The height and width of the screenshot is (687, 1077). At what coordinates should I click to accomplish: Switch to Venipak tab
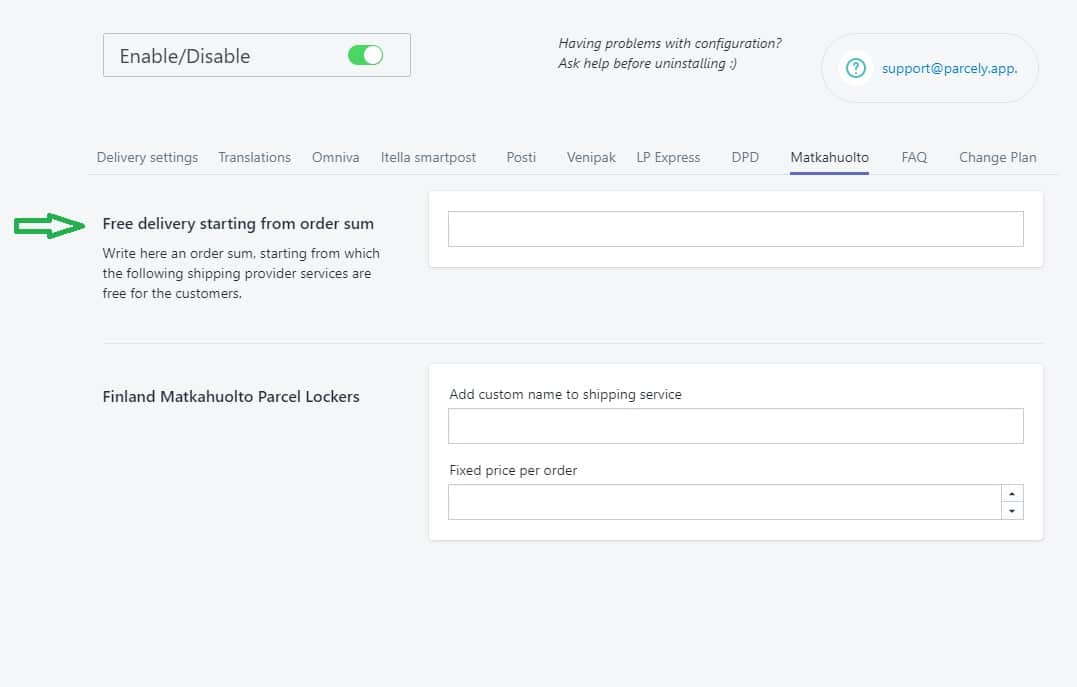591,157
